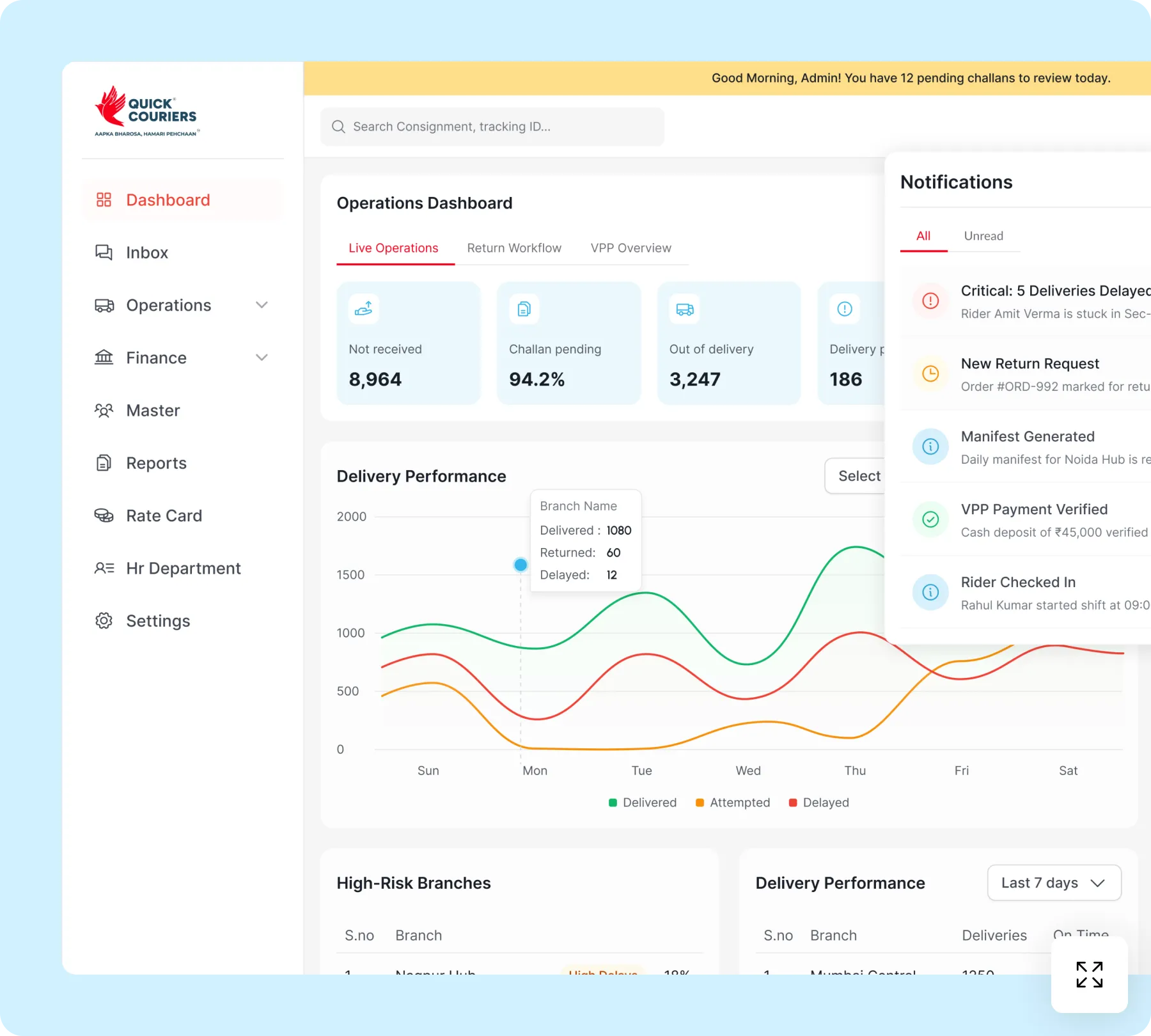This screenshot has height=1036, width=1151.
Task: Open the Select dropdown in Delivery Performance
Action: pos(857,476)
